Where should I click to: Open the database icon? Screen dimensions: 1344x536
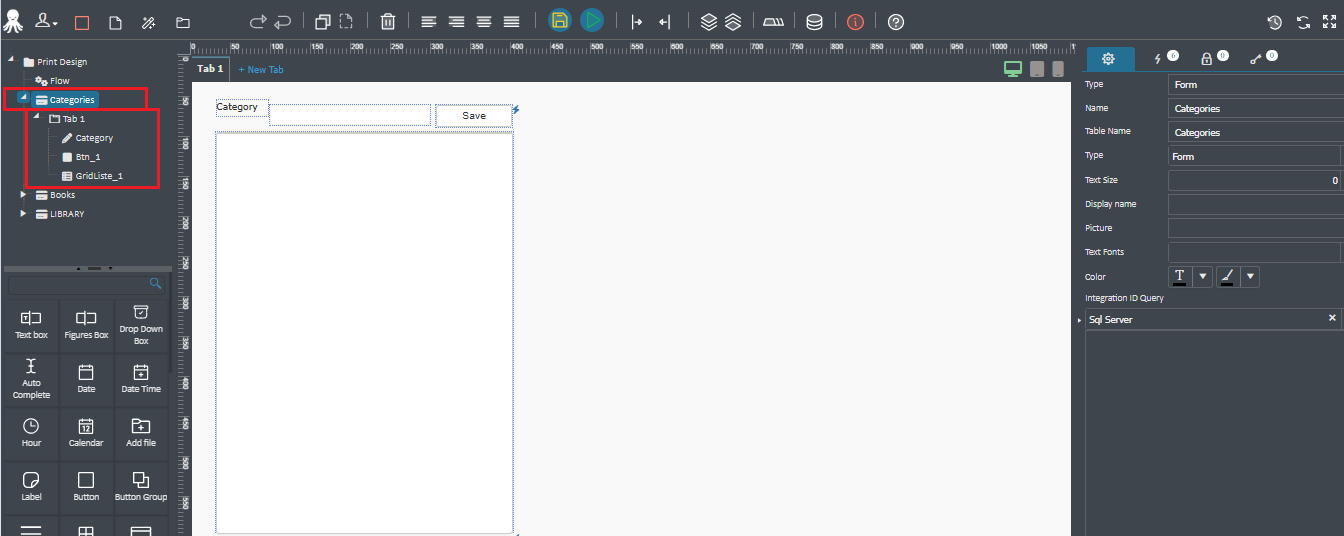[814, 21]
